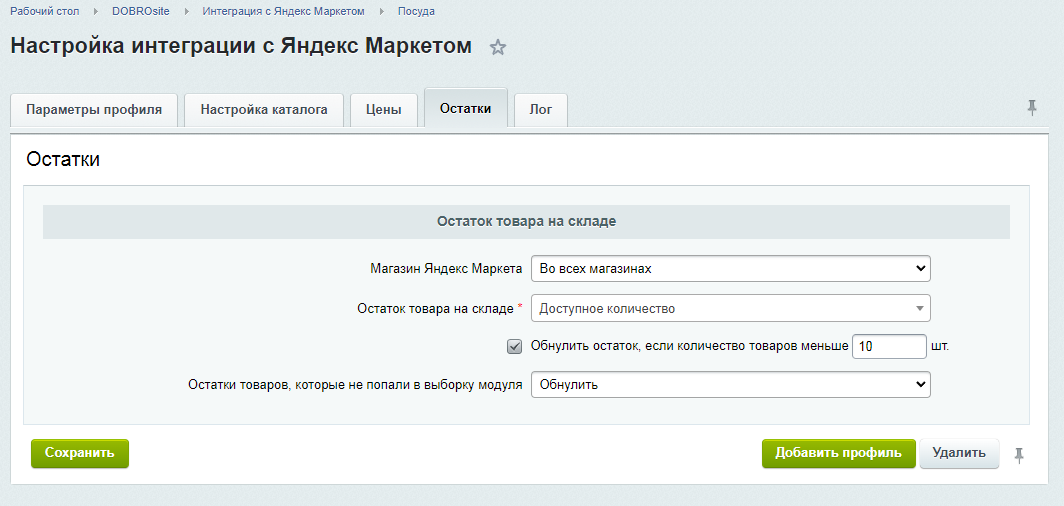This screenshot has height=506, width=1064.
Task: Select the Остатки tab
Action: tap(466, 109)
